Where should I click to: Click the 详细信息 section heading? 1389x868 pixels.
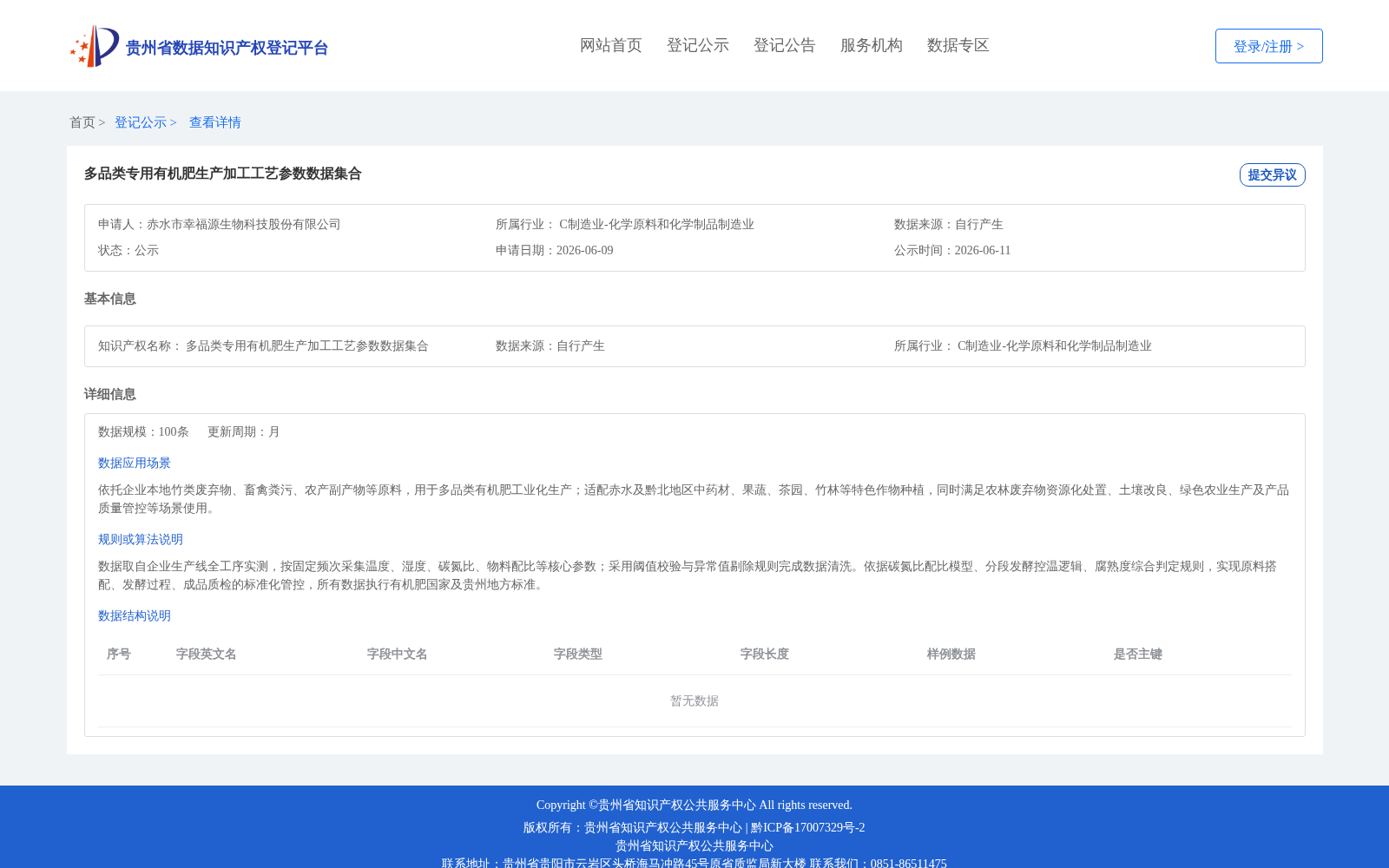[x=110, y=394]
